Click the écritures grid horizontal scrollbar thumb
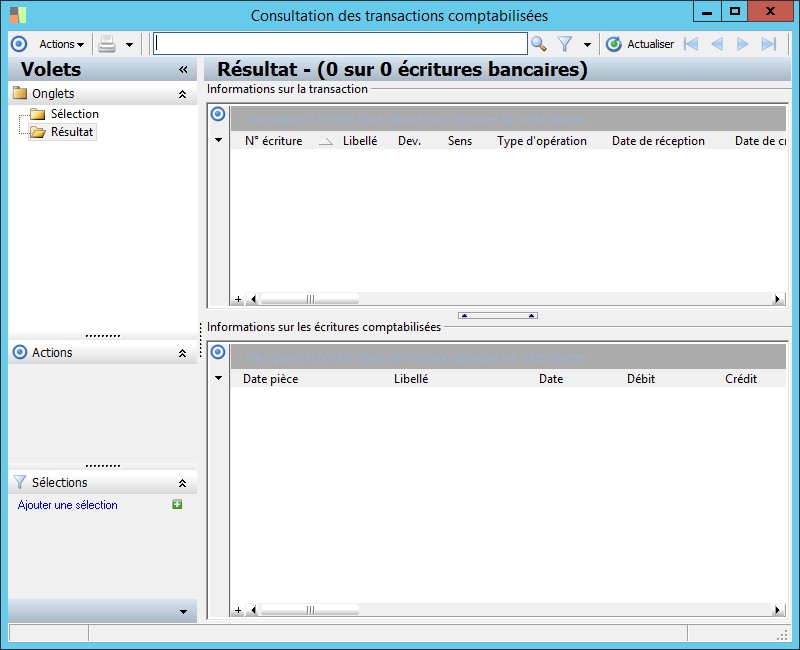The height and width of the screenshot is (650, 800). click(310, 610)
